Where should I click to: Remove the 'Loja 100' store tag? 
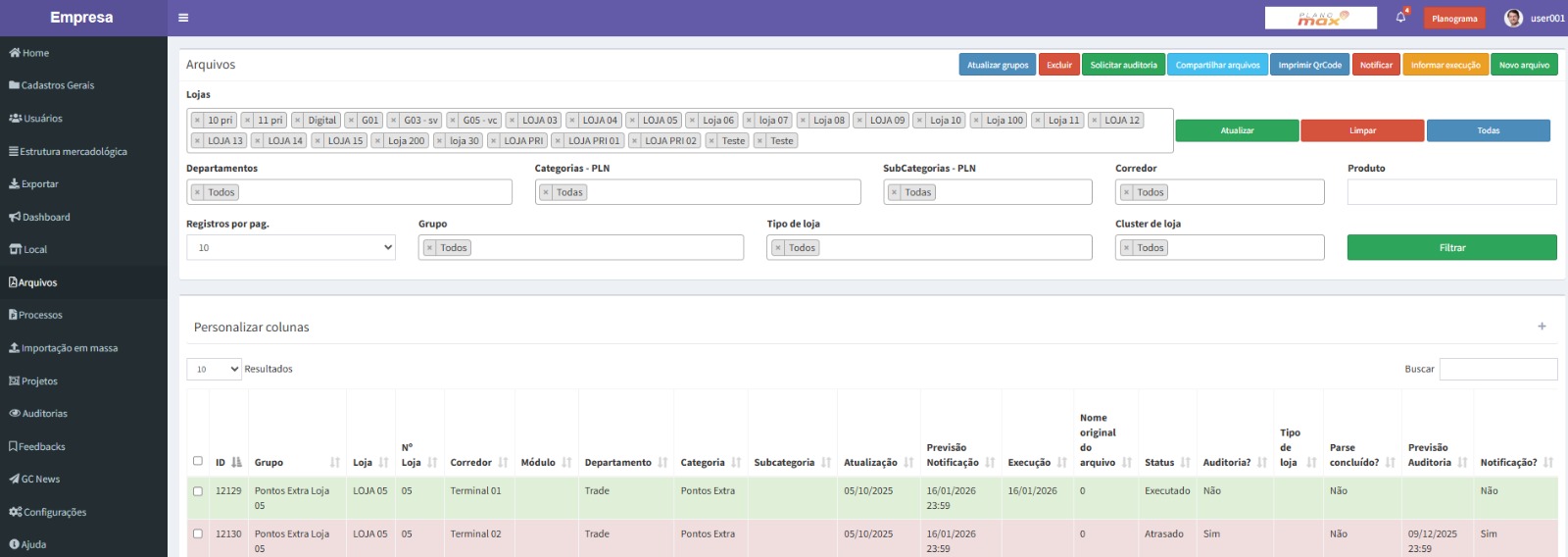pos(976,121)
